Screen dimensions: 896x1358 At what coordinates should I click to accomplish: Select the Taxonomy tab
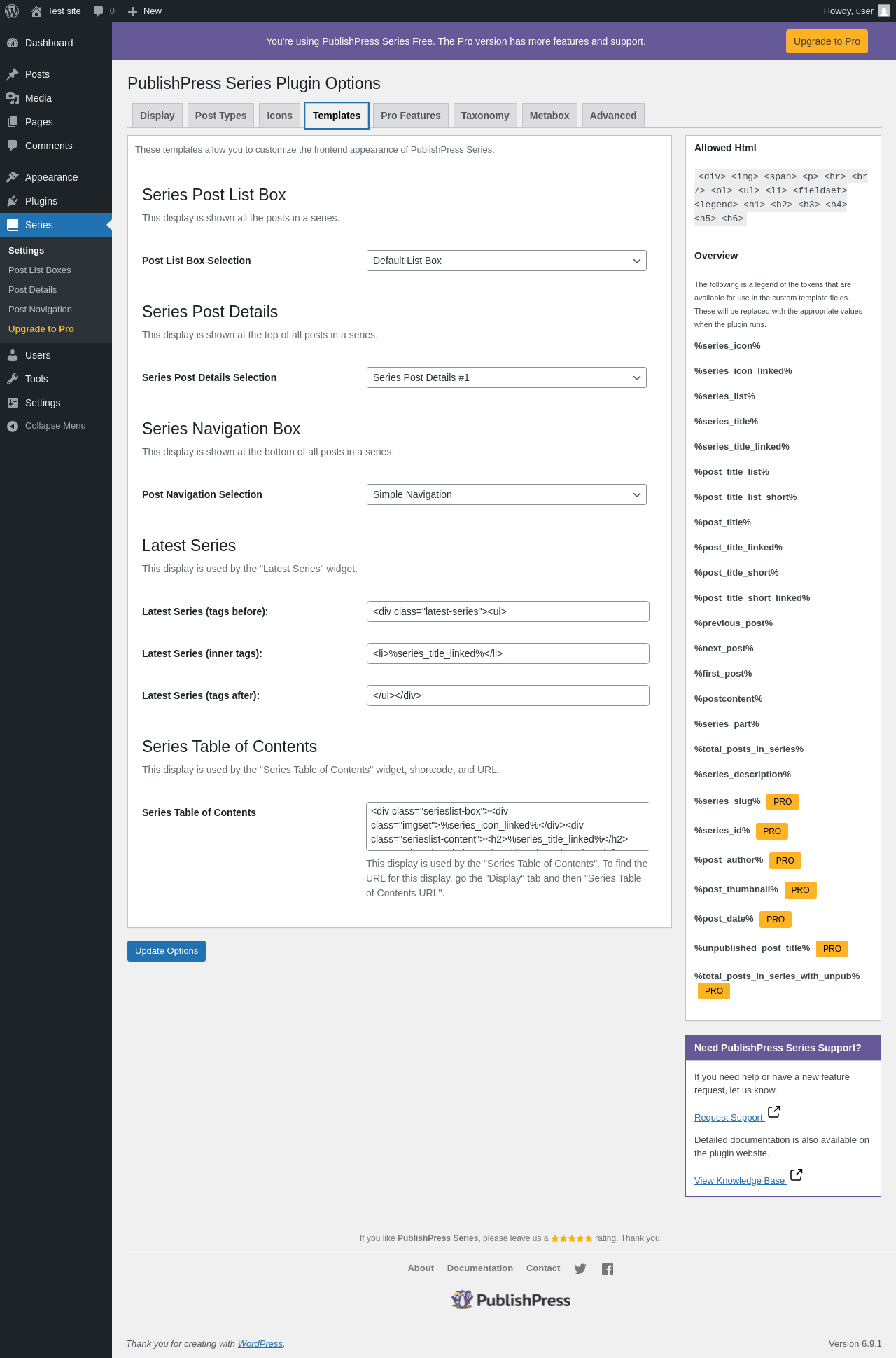(485, 116)
